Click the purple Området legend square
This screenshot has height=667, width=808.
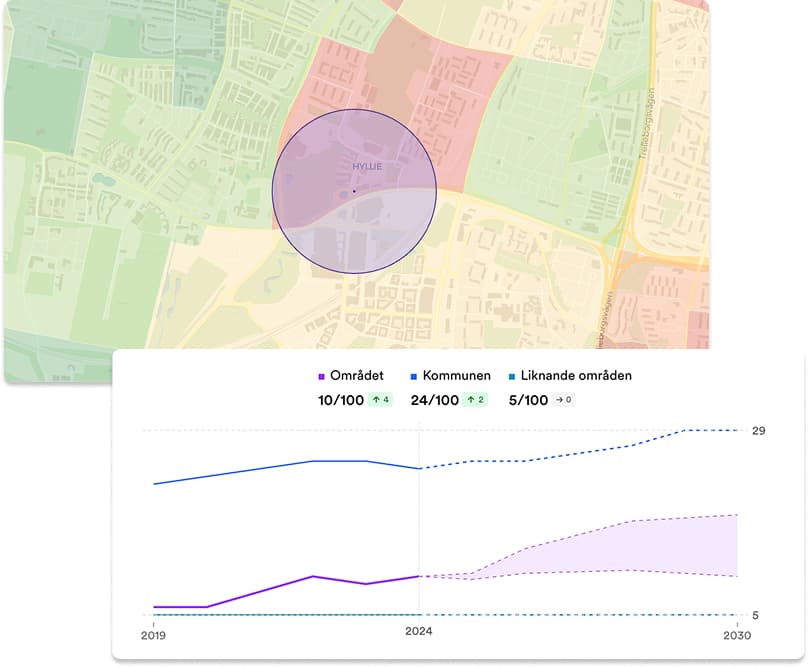click(x=321, y=376)
